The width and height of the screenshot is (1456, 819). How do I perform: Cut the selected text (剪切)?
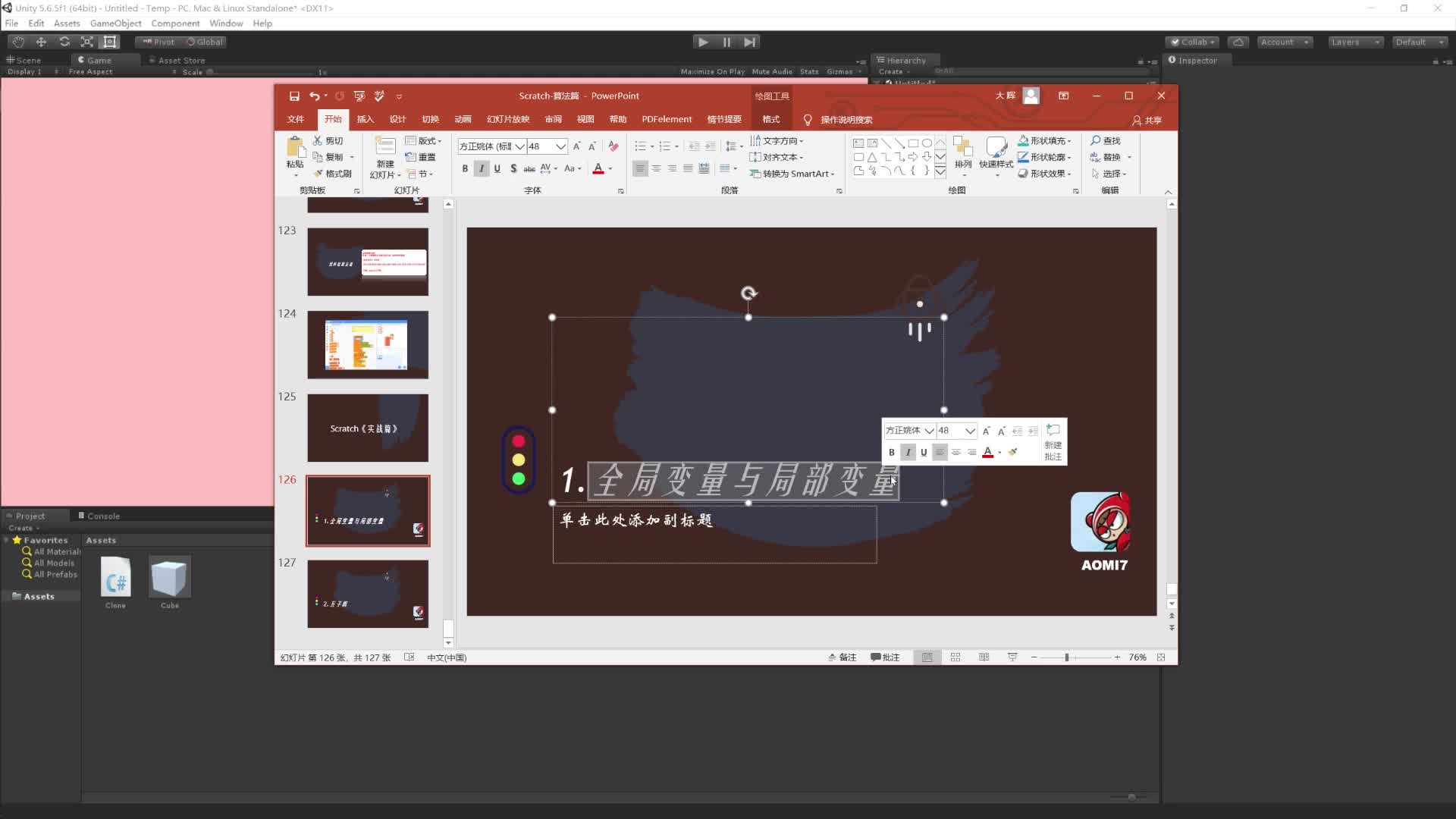pos(328,140)
